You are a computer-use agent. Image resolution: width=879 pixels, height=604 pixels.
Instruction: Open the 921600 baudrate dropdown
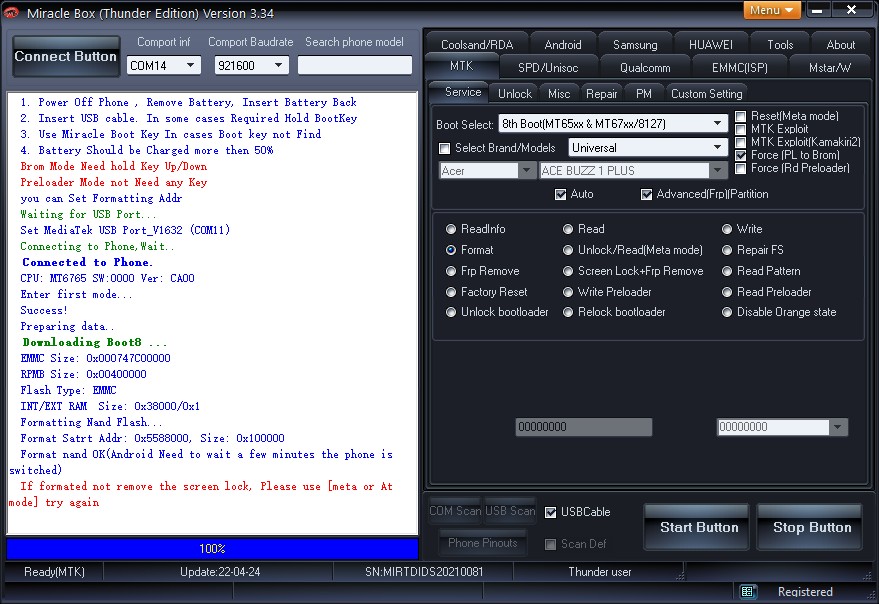(279, 65)
